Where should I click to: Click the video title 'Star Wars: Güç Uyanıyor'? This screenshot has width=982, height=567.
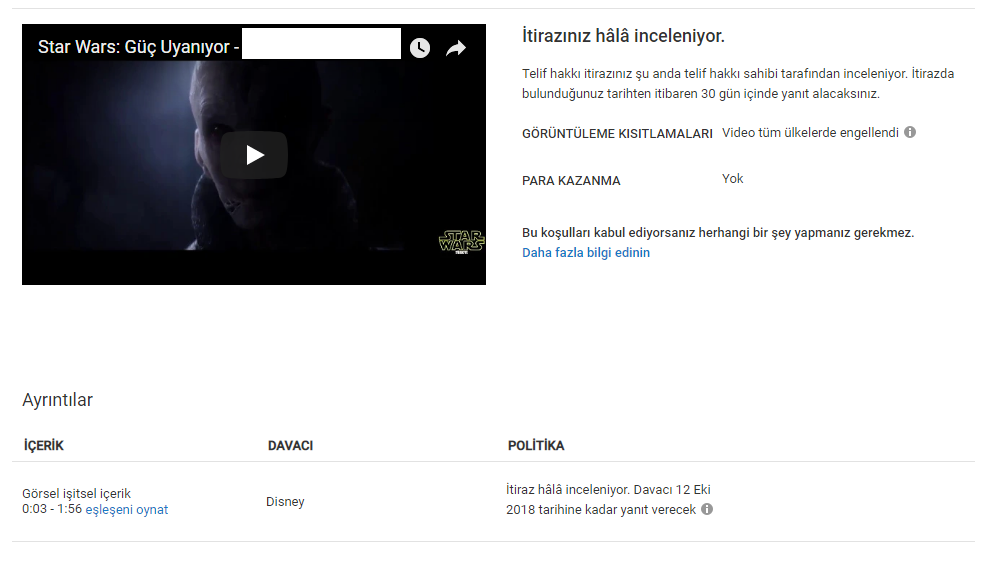pos(138,47)
